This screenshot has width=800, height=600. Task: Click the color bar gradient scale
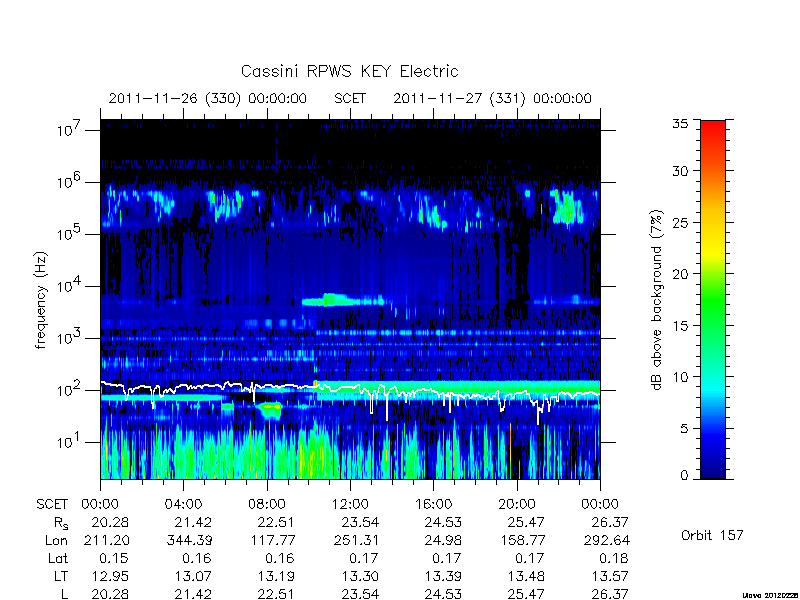point(713,299)
